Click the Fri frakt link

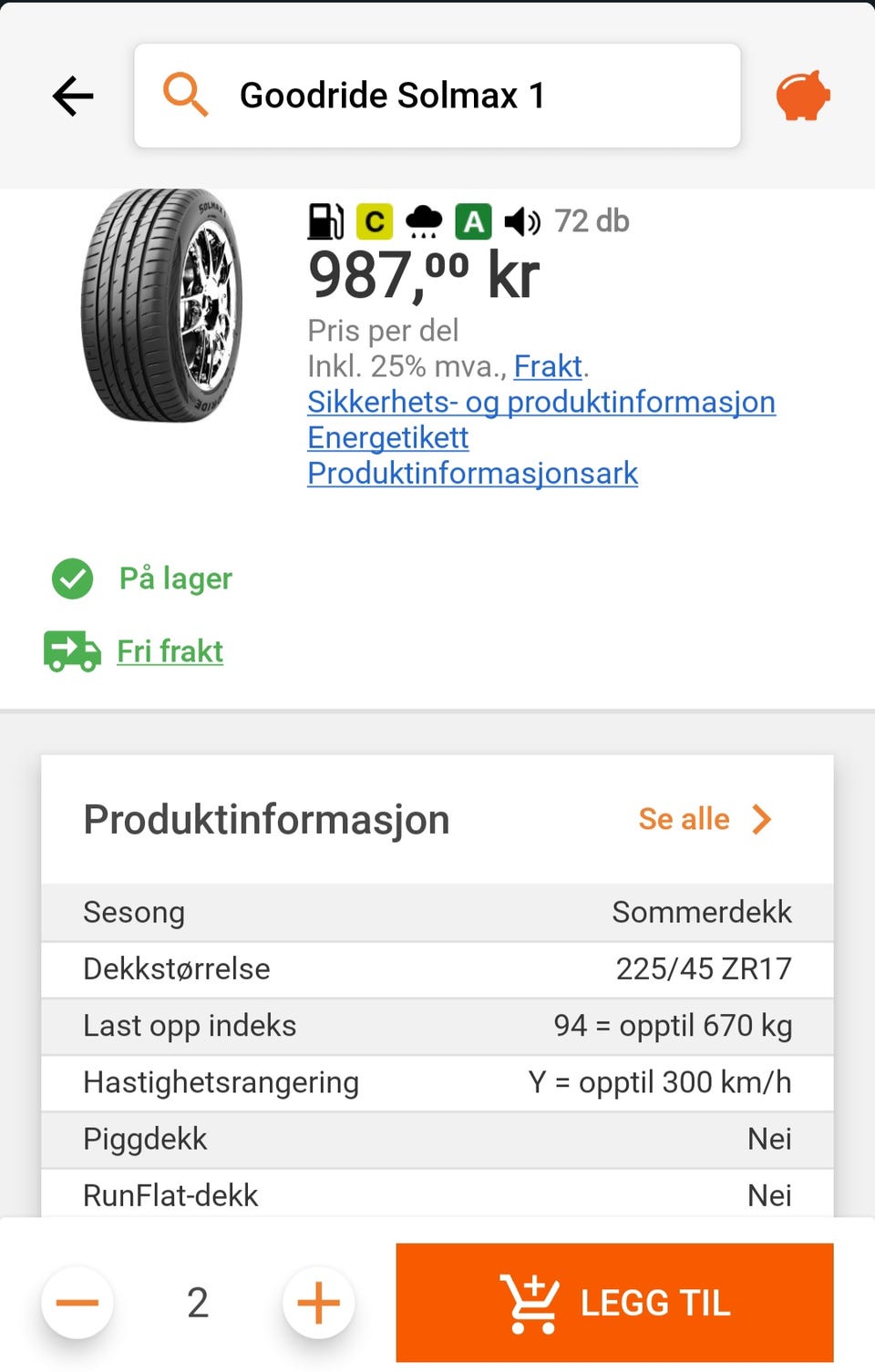tap(170, 651)
